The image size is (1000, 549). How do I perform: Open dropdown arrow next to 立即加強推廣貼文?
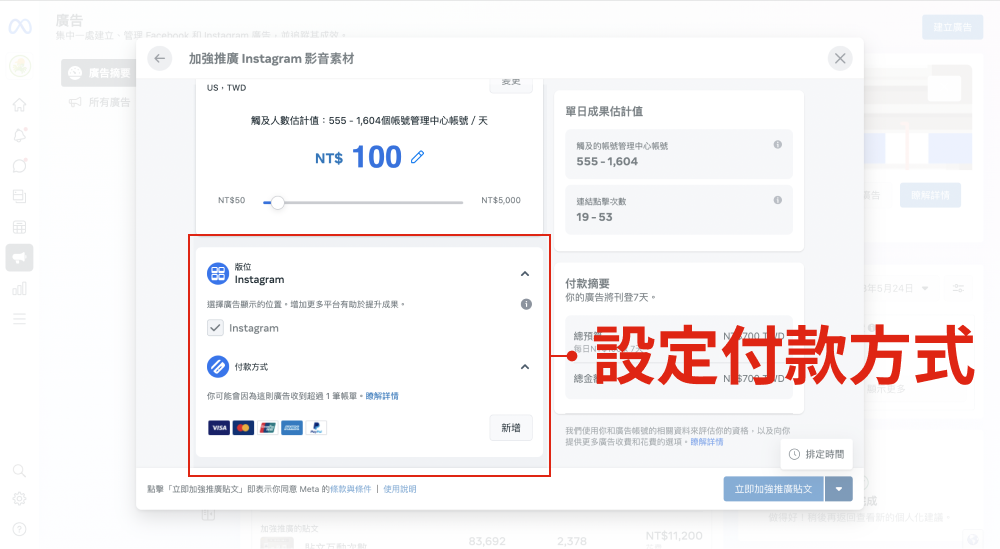tap(839, 489)
